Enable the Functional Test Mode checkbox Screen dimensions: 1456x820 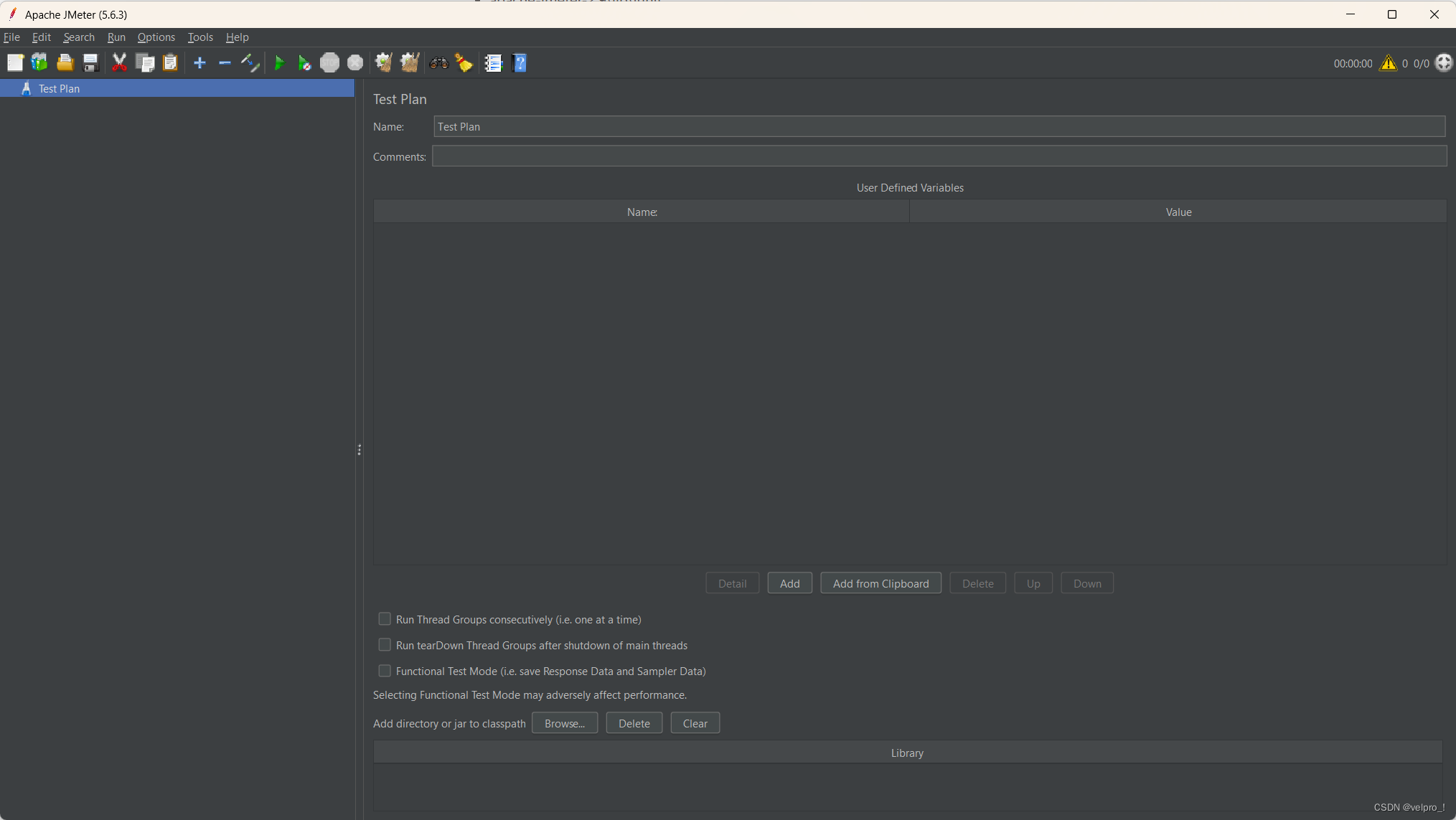385,671
